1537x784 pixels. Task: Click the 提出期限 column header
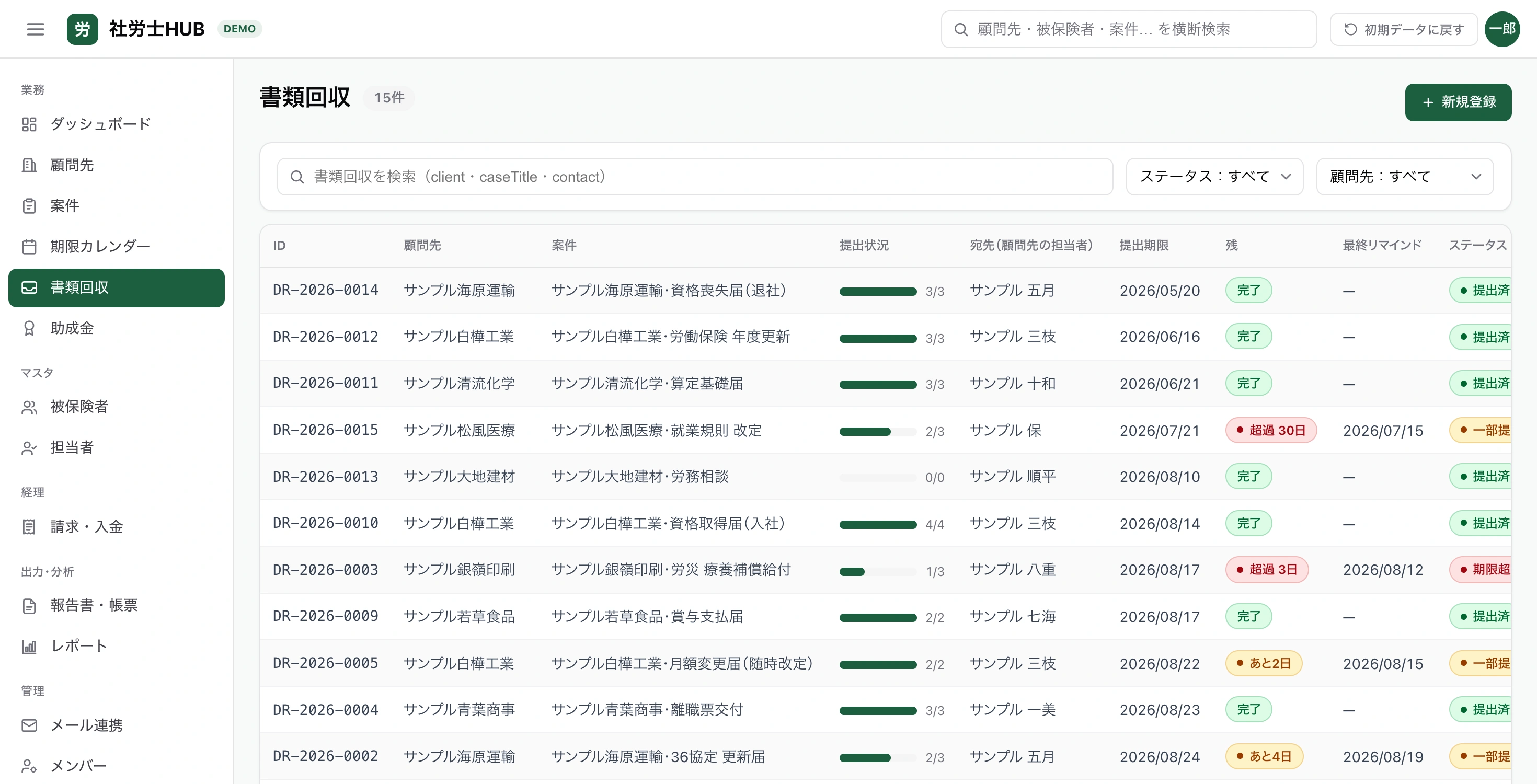1144,245
